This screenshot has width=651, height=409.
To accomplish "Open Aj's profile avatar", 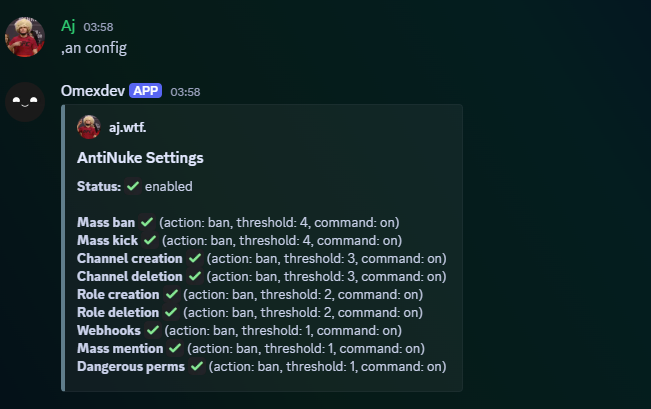I will tap(24, 37).
